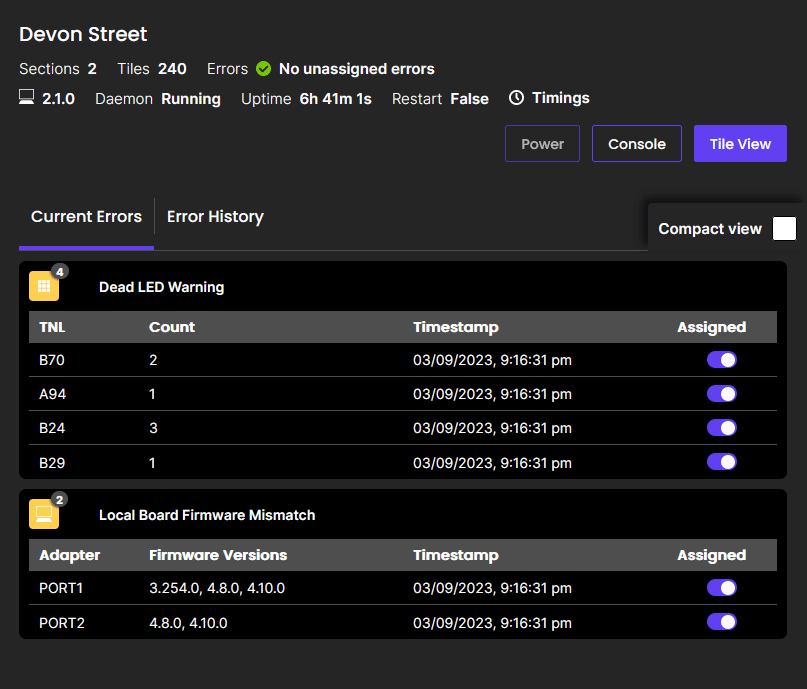Click the computer version icon next to 2.1.0
807x689 pixels.
pyautogui.click(x=27, y=98)
